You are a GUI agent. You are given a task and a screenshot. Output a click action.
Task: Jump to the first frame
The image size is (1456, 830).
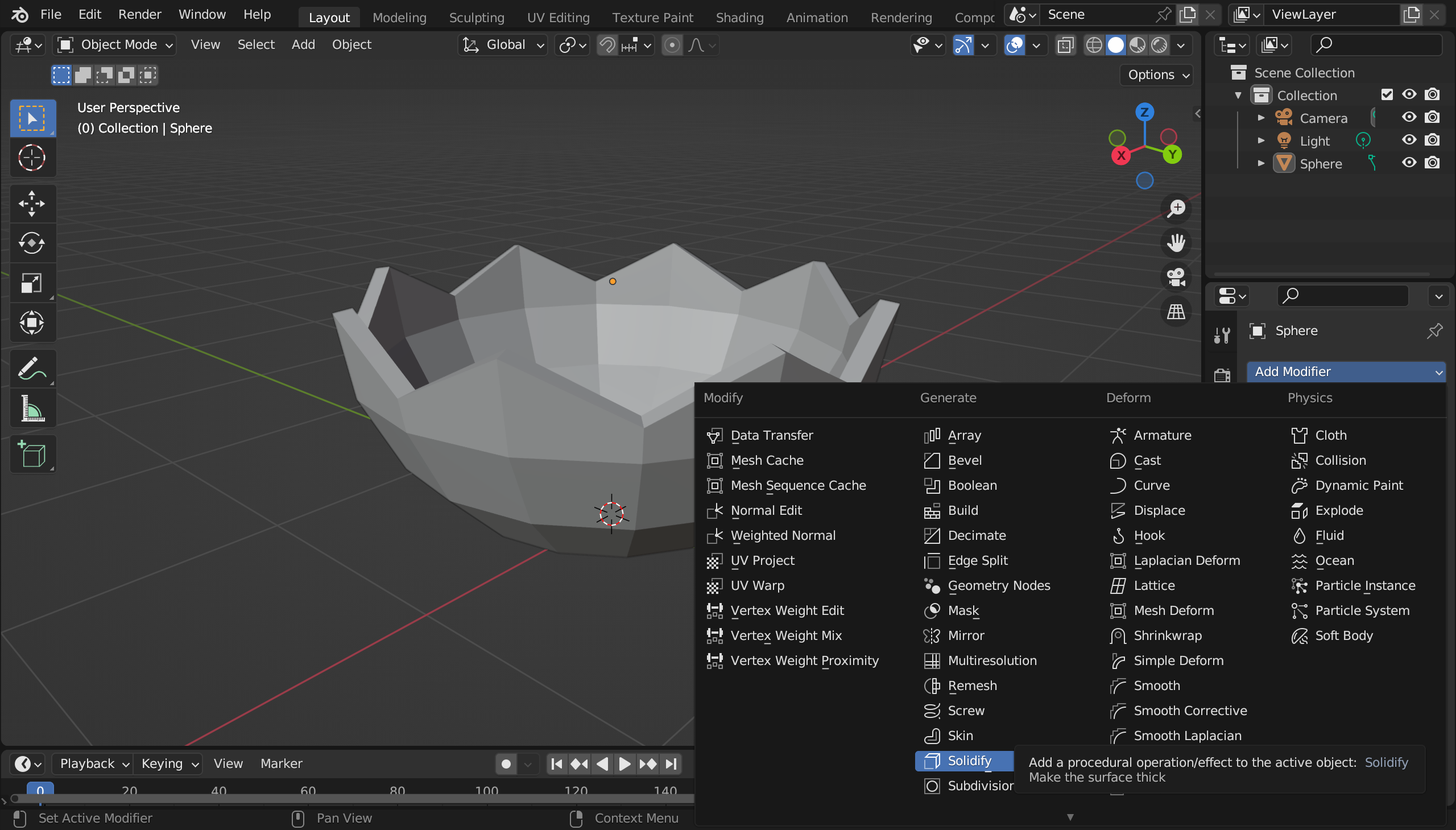coord(557,764)
